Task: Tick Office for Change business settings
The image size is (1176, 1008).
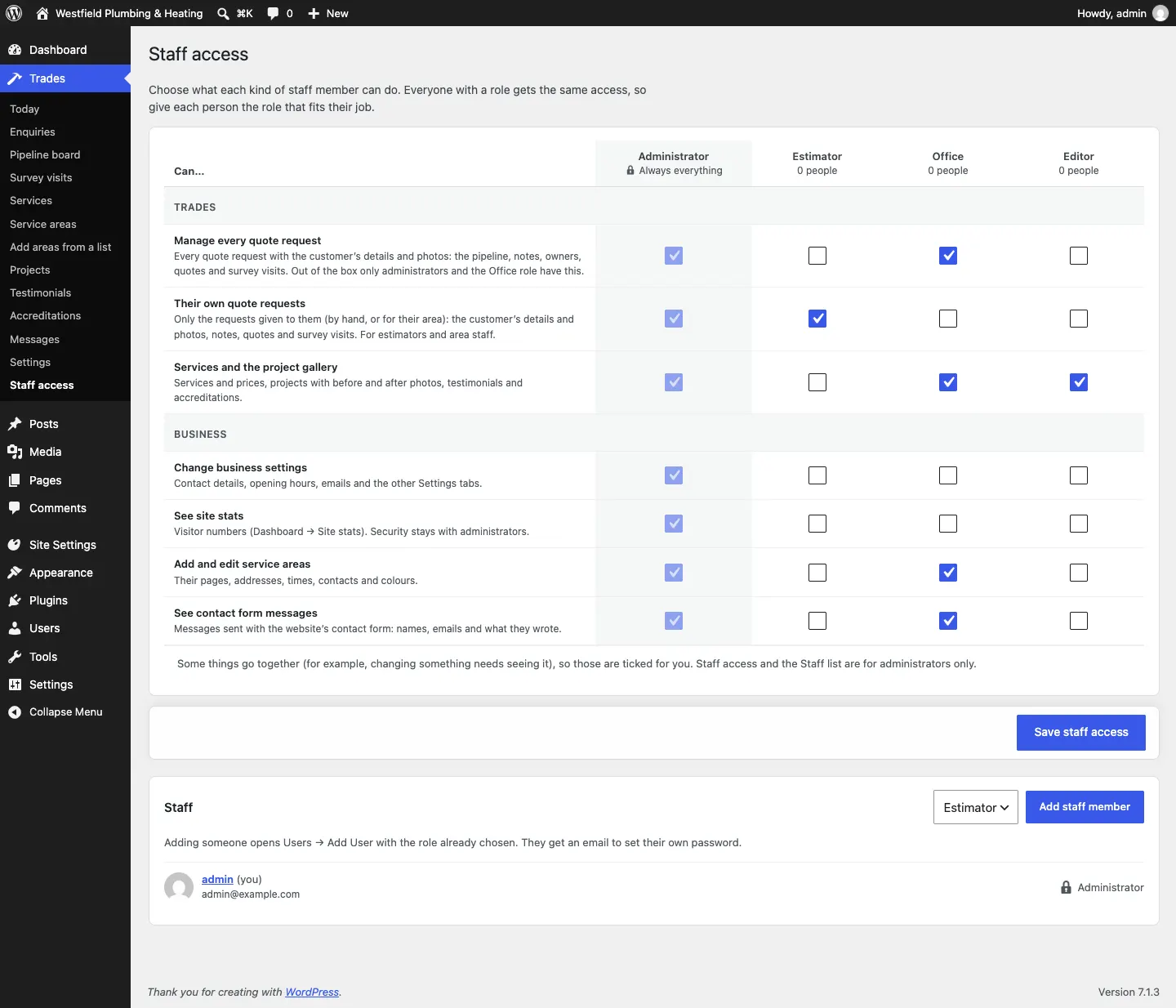Action: click(948, 475)
